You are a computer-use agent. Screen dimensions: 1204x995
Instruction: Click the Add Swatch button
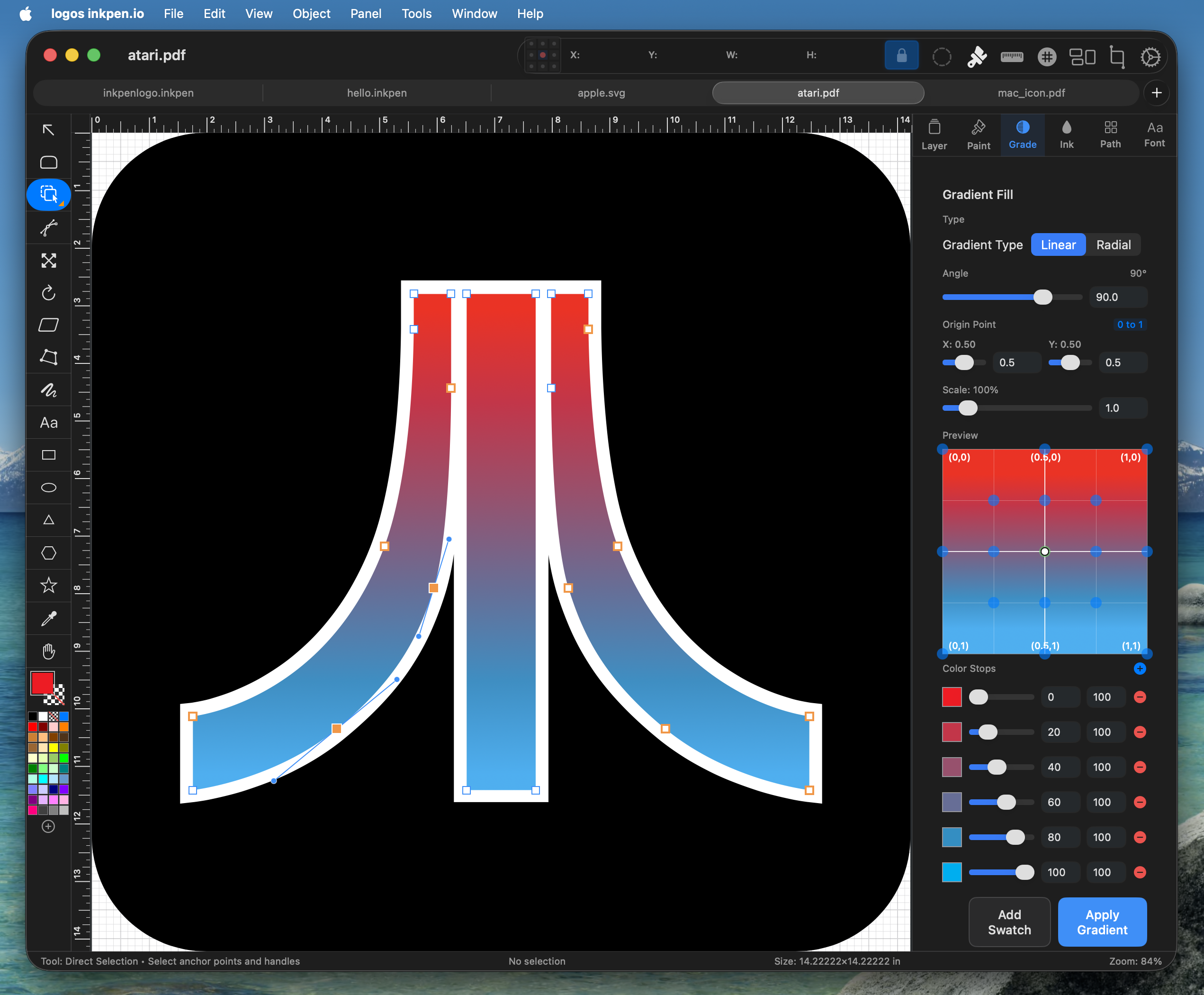pyautogui.click(x=1009, y=922)
